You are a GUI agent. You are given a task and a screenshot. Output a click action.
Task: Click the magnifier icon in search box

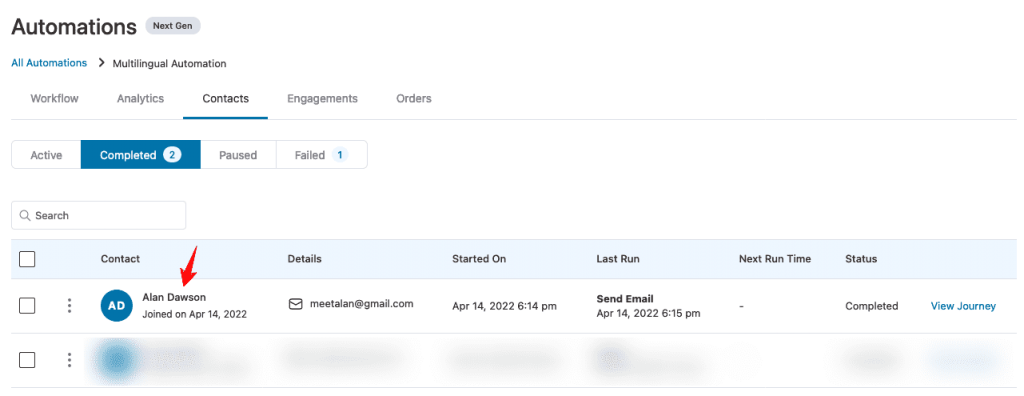25,216
